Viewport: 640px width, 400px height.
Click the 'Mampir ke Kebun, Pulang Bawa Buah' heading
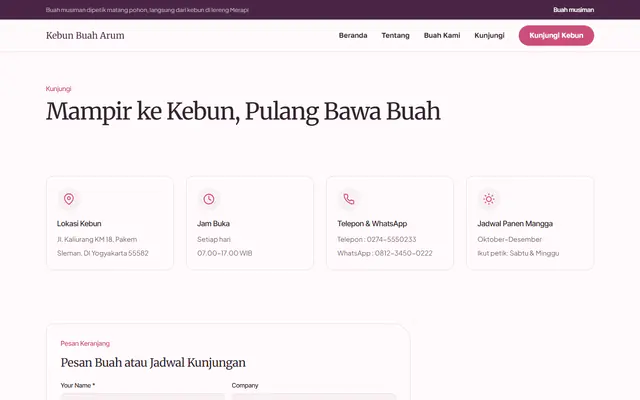[243, 111]
